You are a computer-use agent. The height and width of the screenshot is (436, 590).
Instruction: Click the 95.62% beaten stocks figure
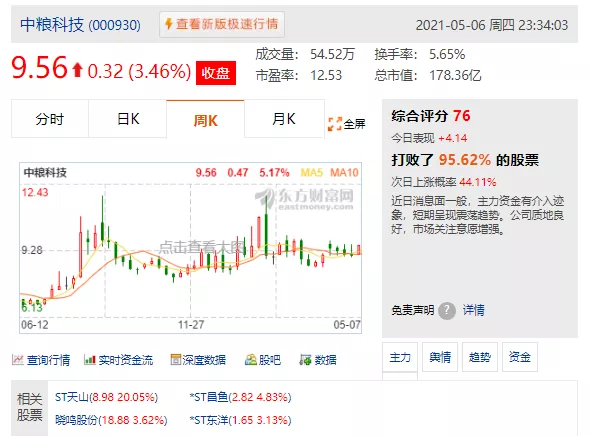[465, 160]
